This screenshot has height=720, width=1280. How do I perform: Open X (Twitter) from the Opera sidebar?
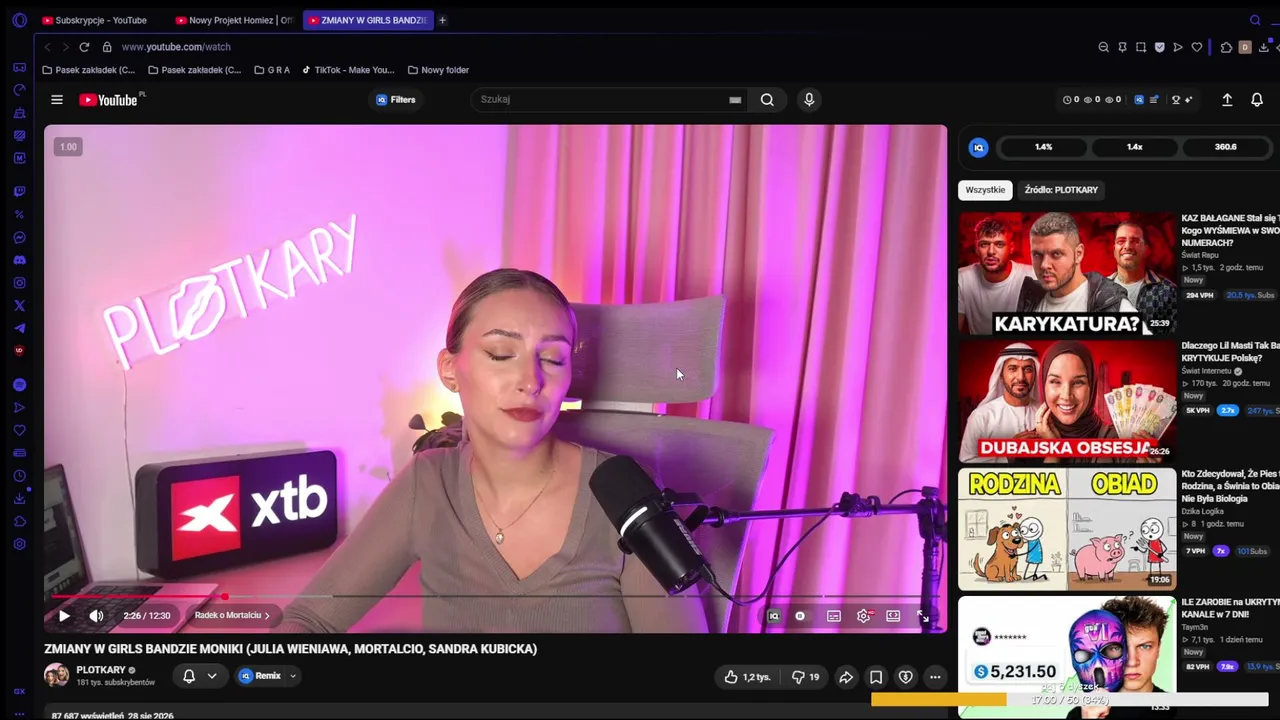coord(19,306)
